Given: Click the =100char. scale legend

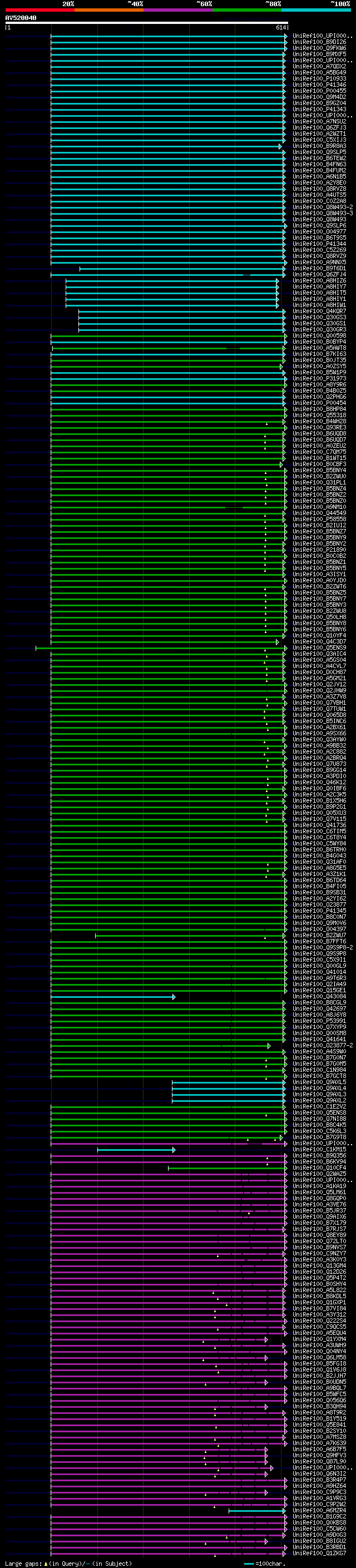Looking at the screenshot, I should (264, 1564).
